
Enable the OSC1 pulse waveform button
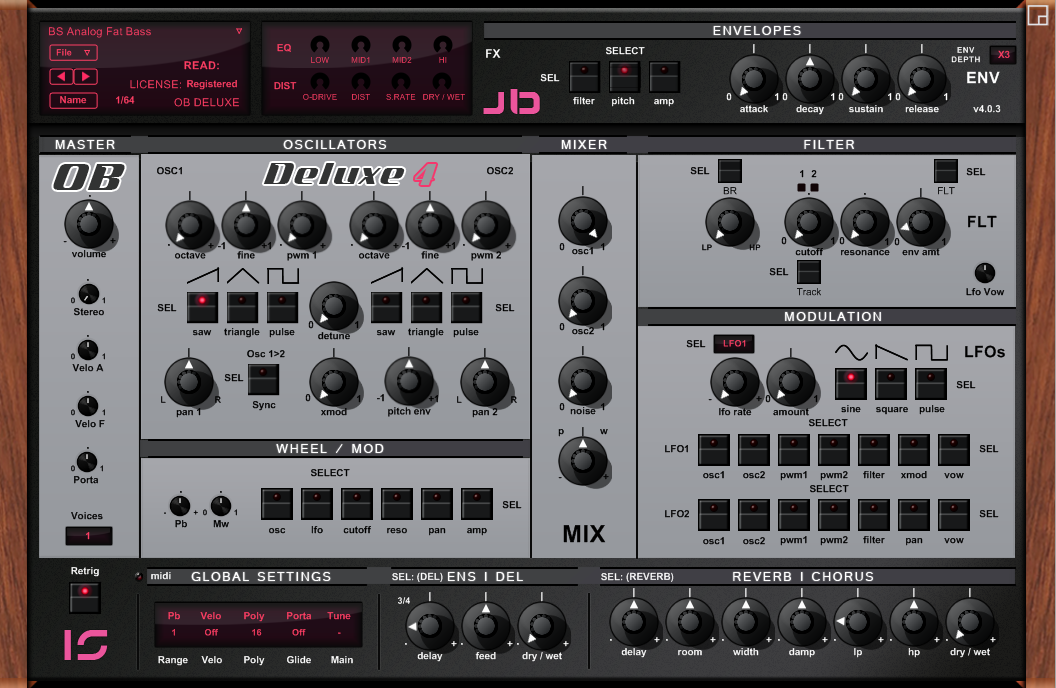[x=282, y=308]
